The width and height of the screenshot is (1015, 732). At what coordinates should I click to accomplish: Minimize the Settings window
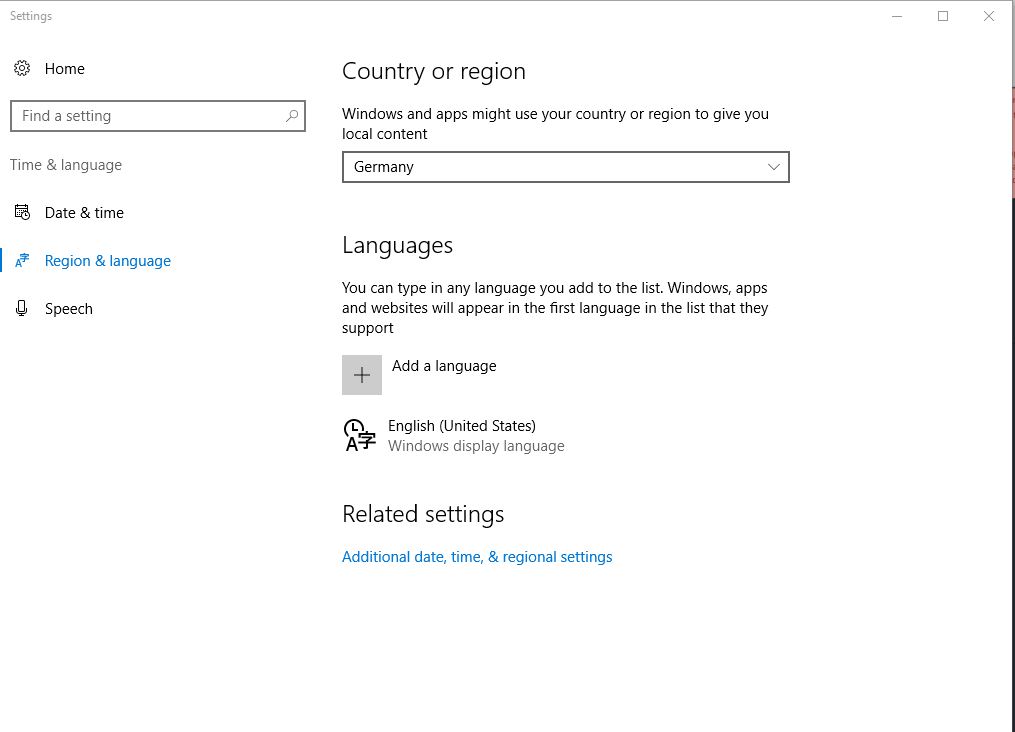coord(897,16)
